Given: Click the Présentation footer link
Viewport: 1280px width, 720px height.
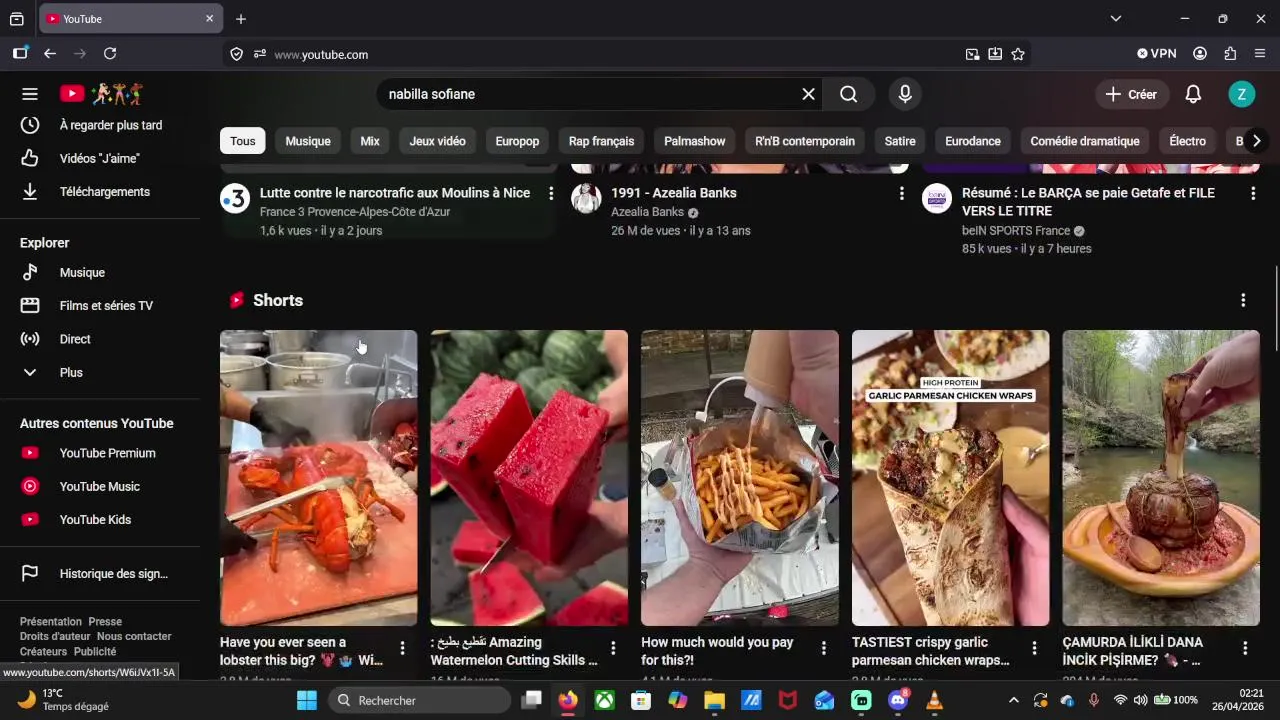Looking at the screenshot, I should coord(51,621).
